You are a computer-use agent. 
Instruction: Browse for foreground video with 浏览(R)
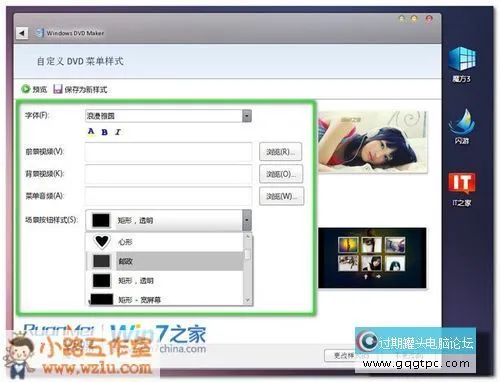(x=281, y=152)
